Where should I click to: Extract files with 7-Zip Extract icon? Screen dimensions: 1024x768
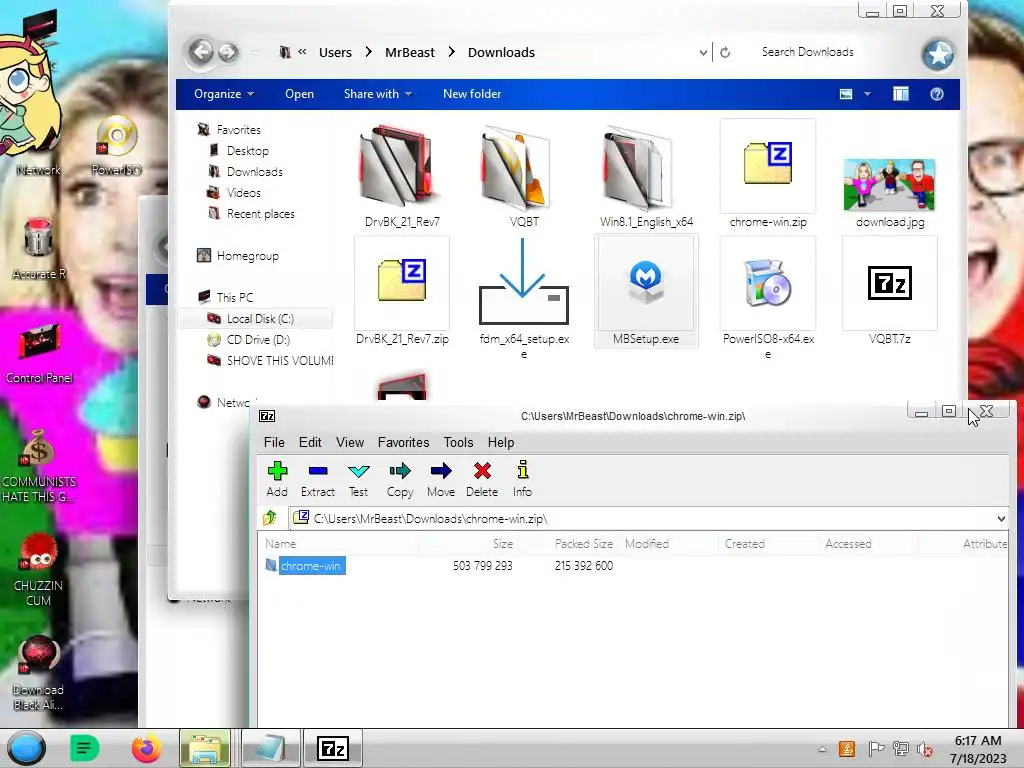coord(318,479)
